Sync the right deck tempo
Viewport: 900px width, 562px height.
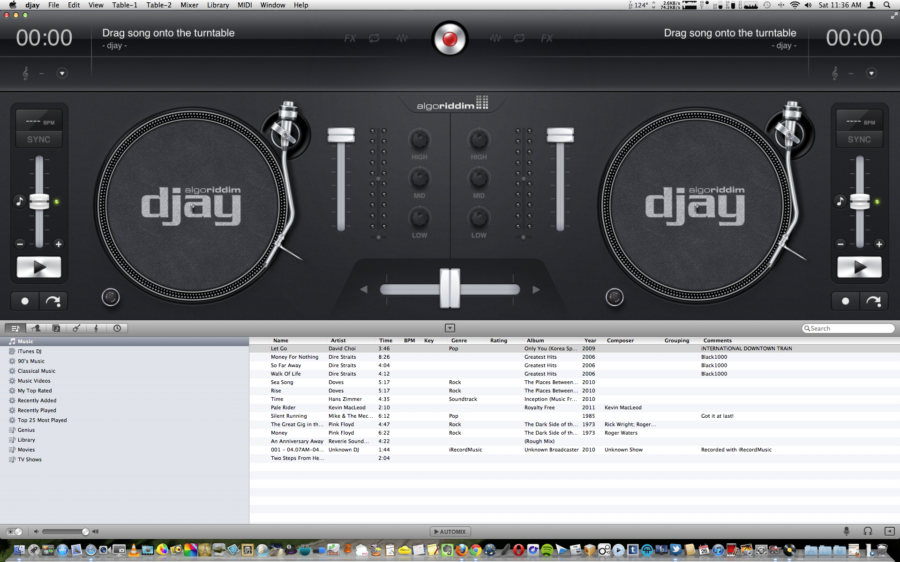coord(859,139)
